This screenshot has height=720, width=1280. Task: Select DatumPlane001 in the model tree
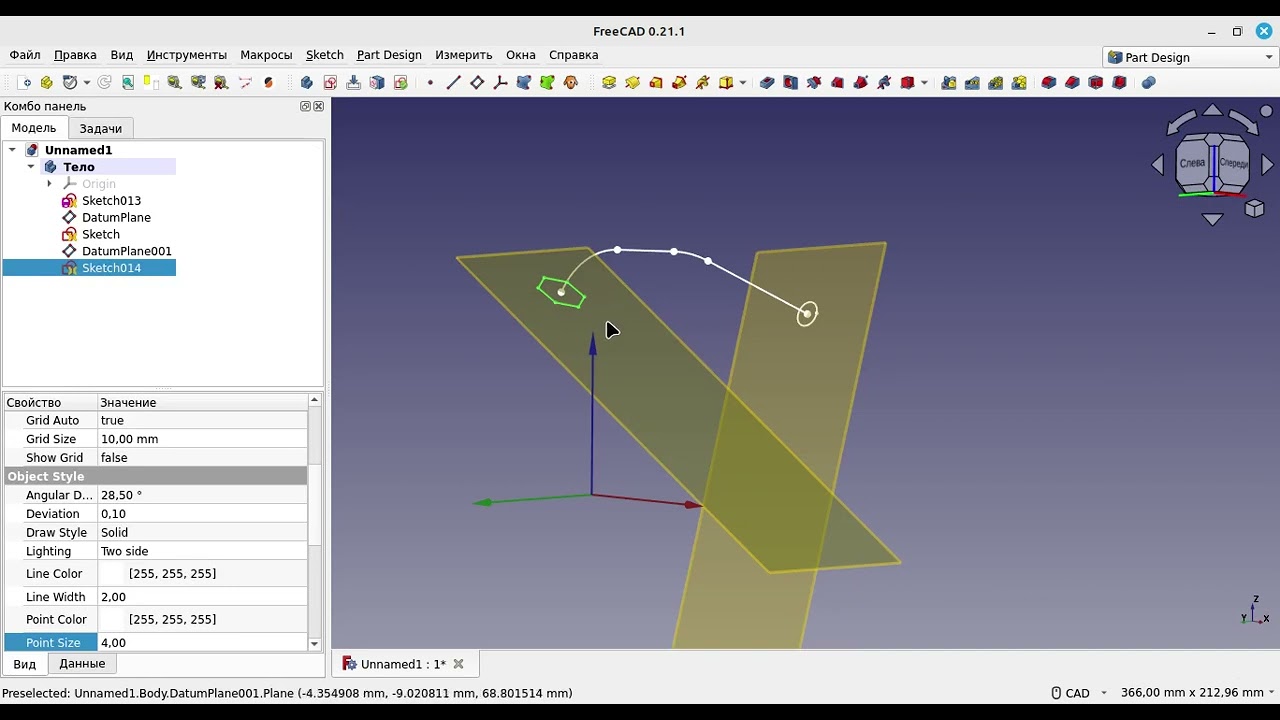click(x=126, y=251)
